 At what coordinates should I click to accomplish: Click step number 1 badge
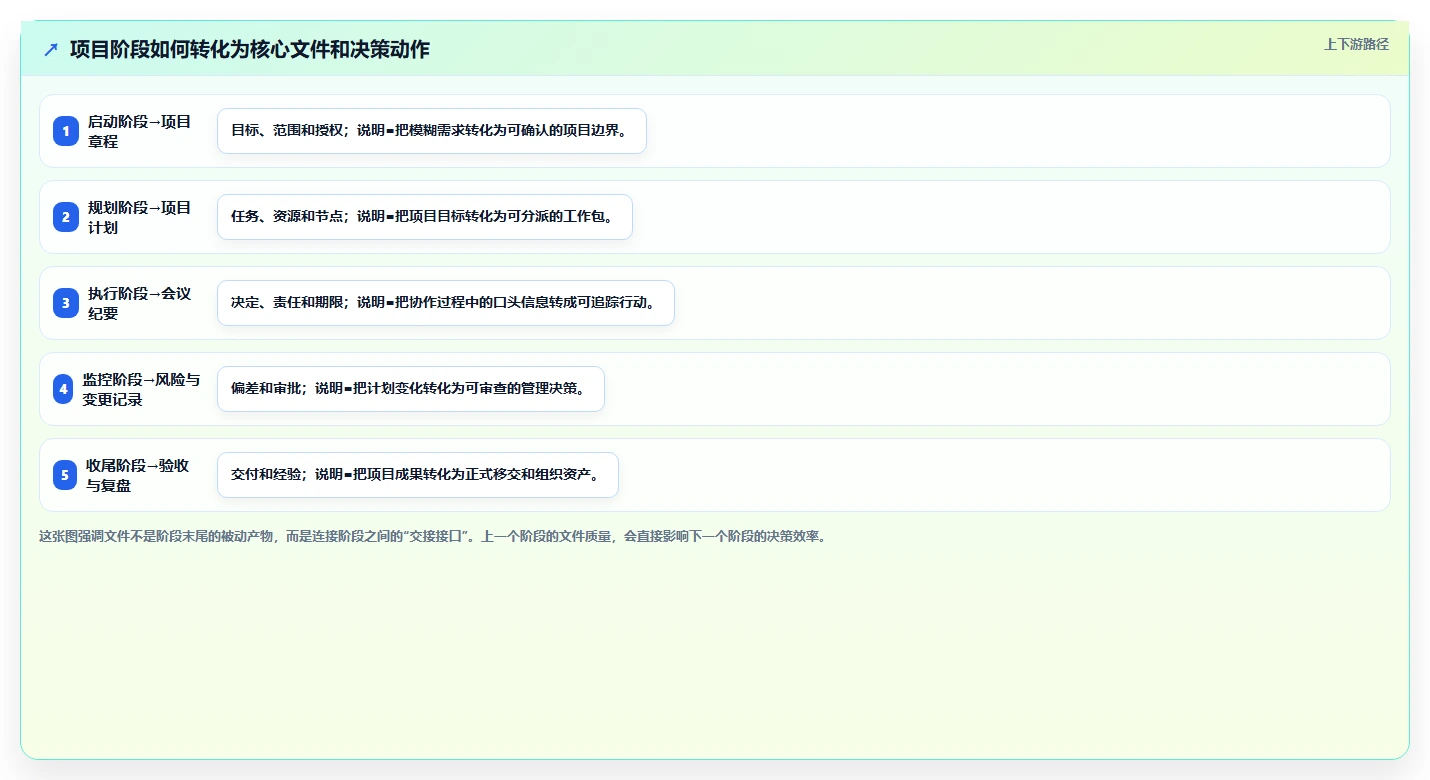[66, 131]
